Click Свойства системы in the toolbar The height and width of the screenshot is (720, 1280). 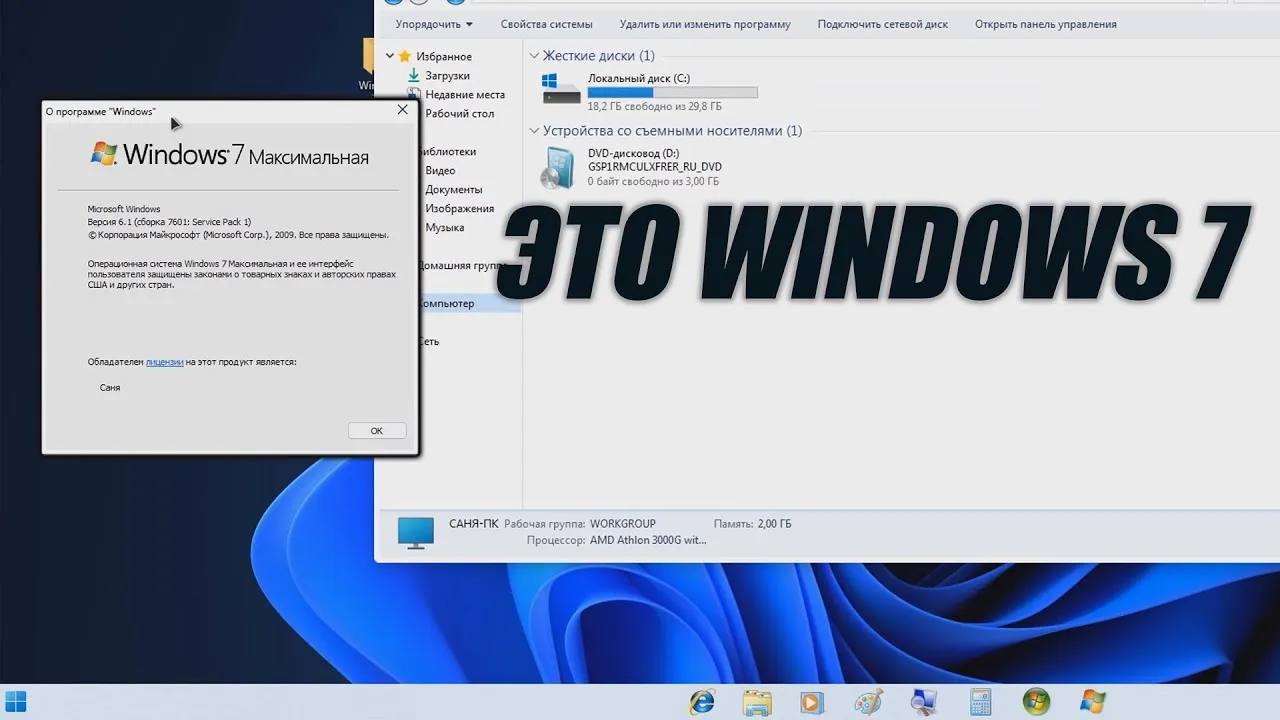pyautogui.click(x=546, y=24)
